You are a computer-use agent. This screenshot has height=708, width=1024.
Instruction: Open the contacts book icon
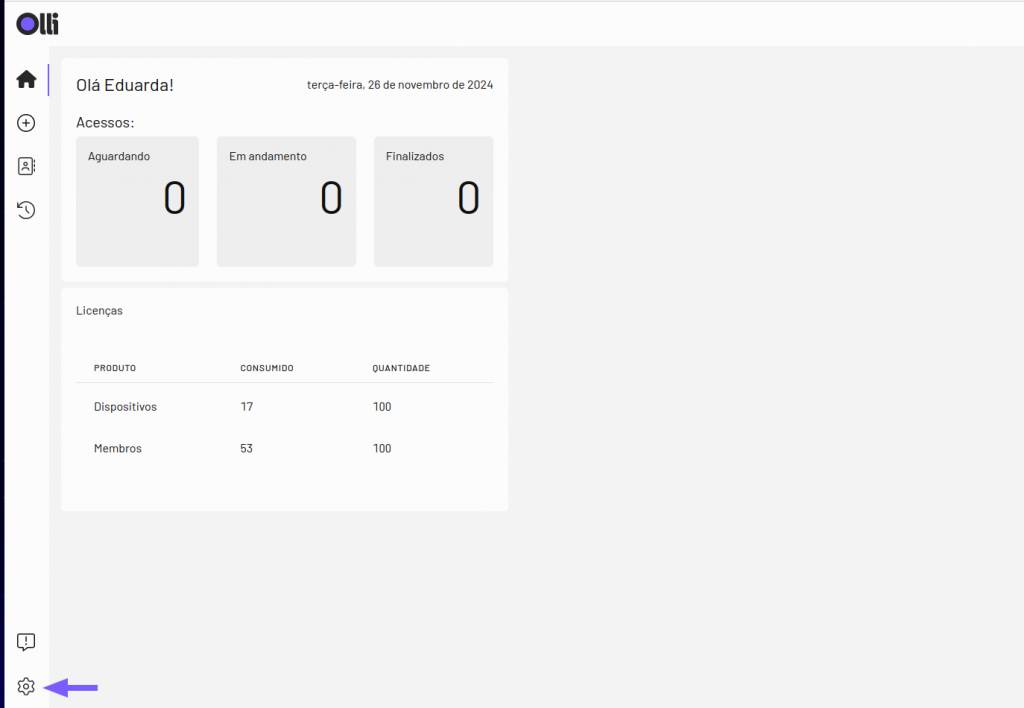point(26,166)
